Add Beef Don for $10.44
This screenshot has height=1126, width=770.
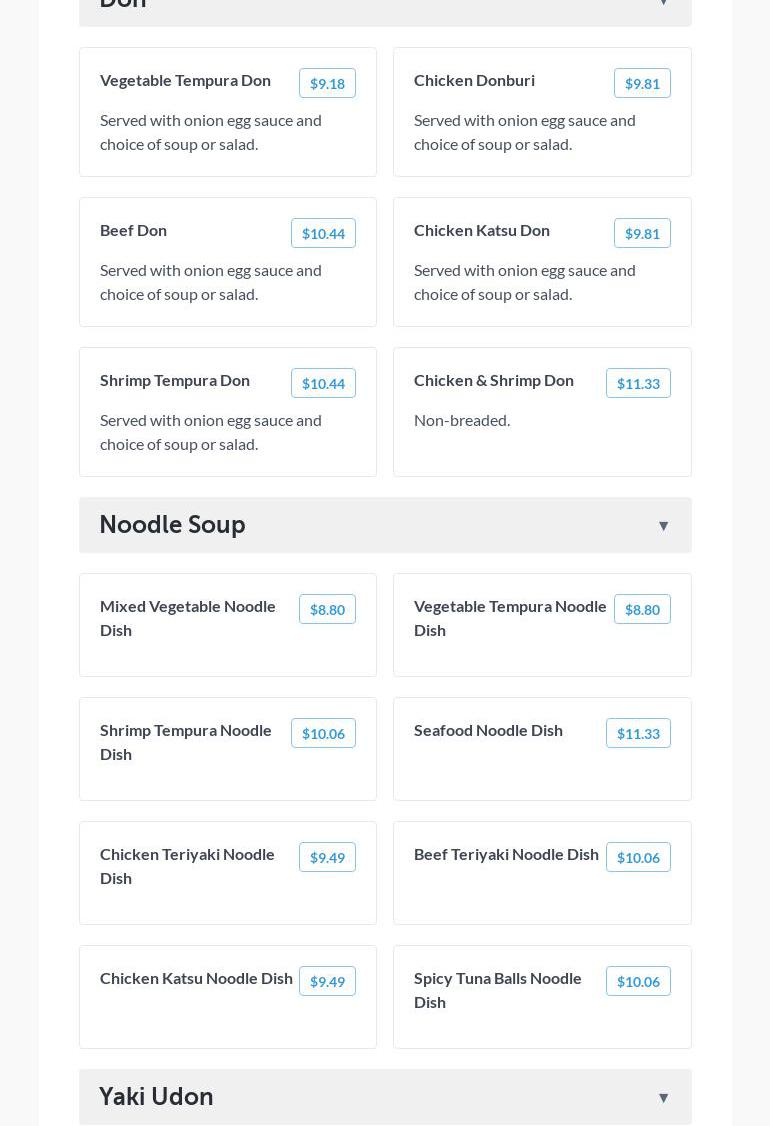click(x=323, y=234)
